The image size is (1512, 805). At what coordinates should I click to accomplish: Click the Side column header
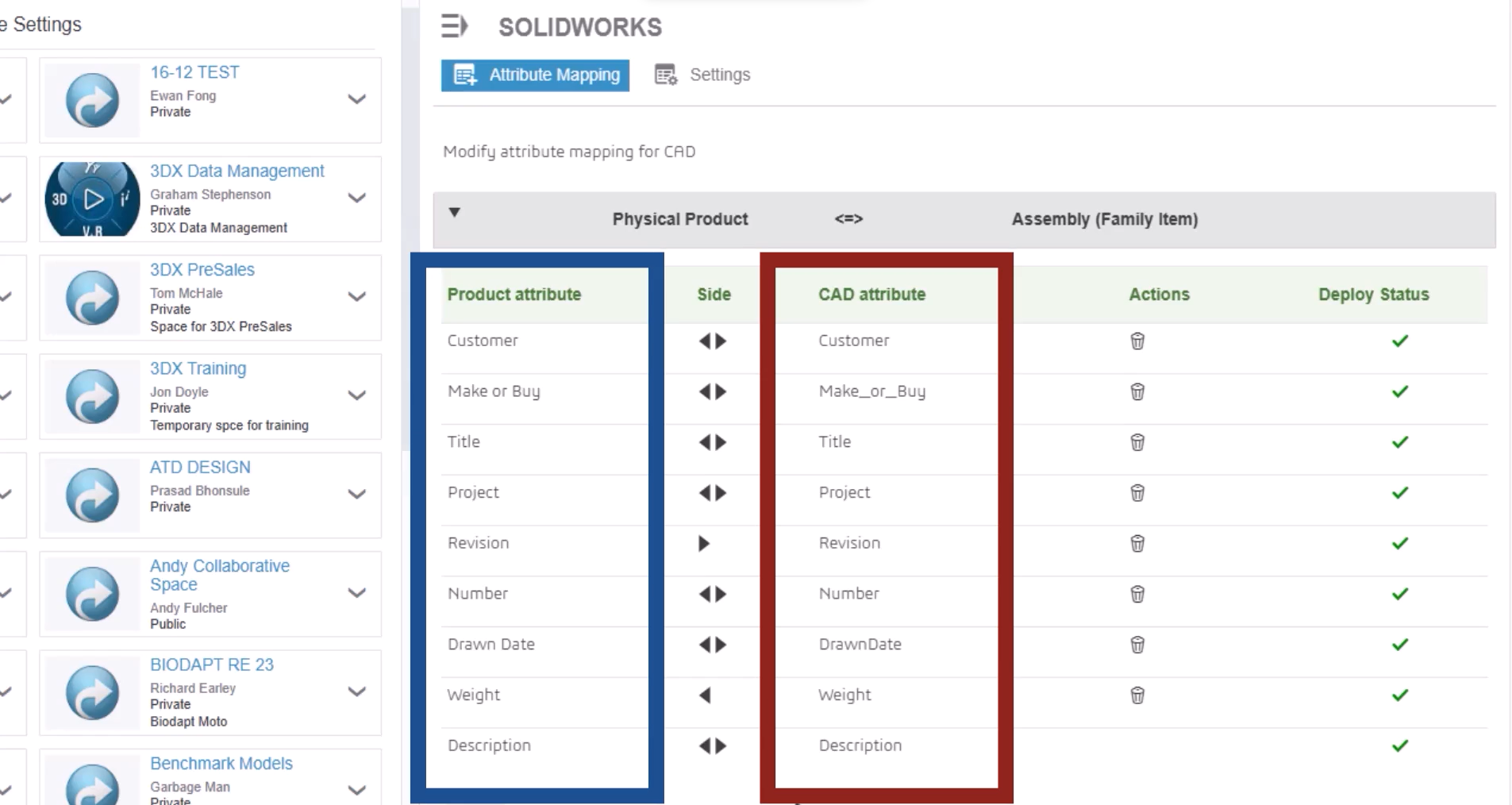point(714,295)
